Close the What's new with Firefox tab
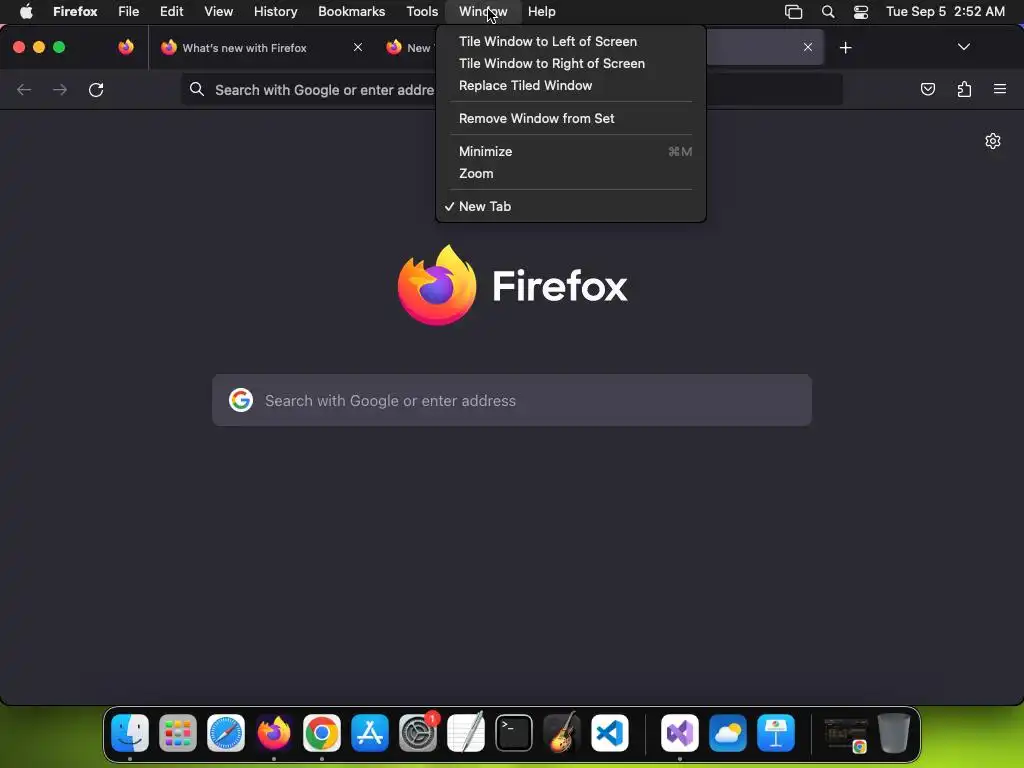This screenshot has width=1024, height=768. coord(358,47)
